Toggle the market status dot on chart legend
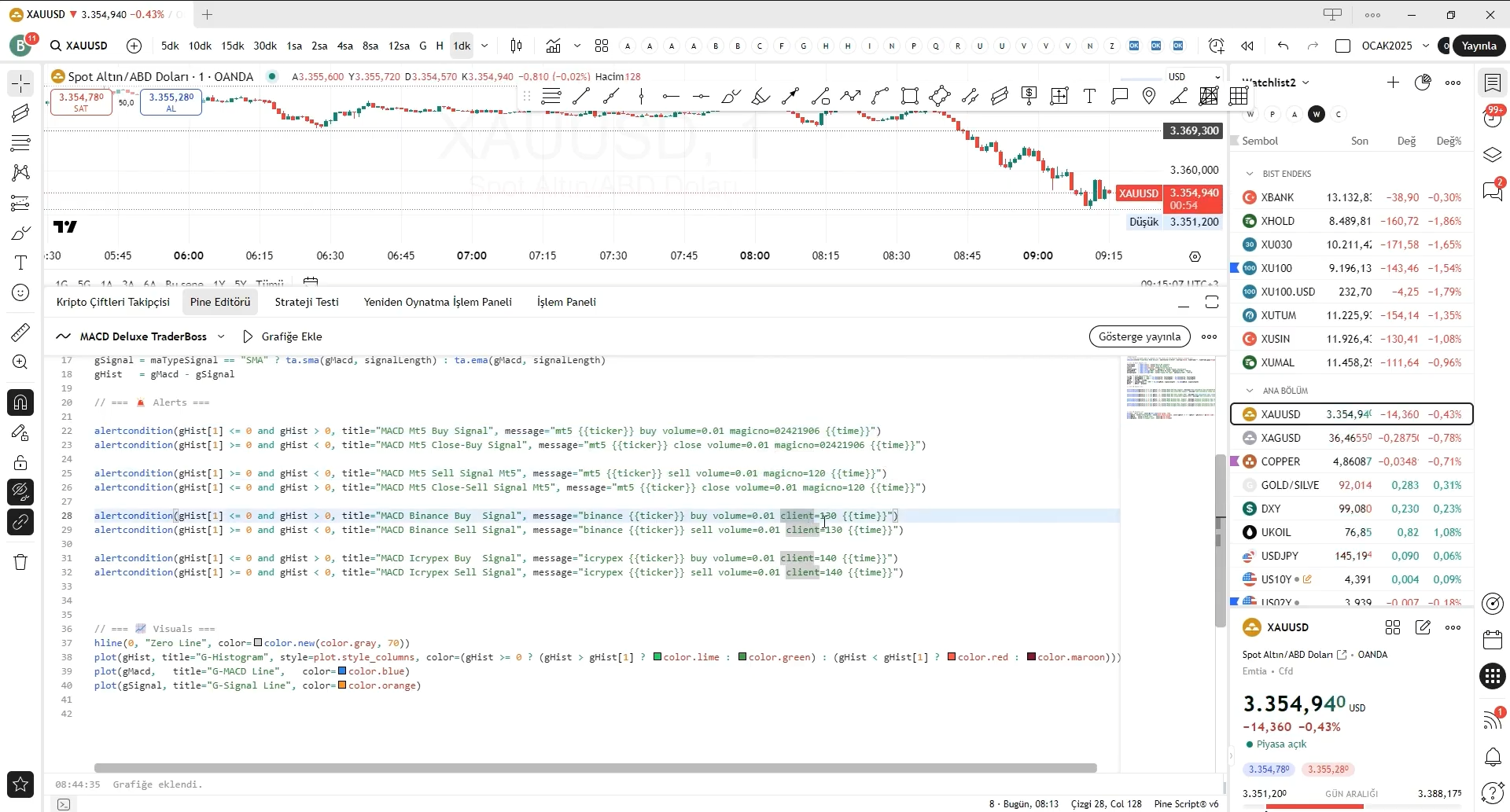 [x=272, y=76]
